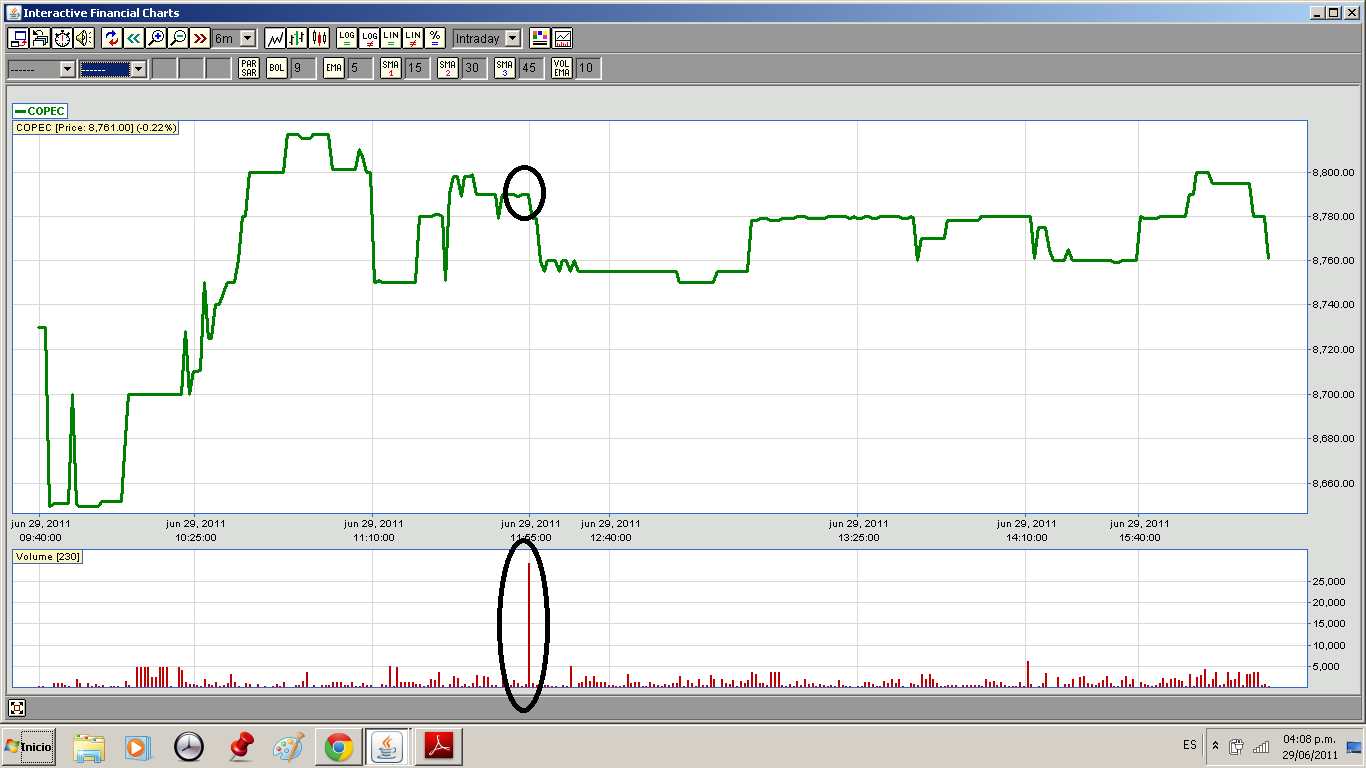The image size is (1366, 768).
Task: Open the color settings palette icon
Action: pyautogui.click(x=540, y=38)
